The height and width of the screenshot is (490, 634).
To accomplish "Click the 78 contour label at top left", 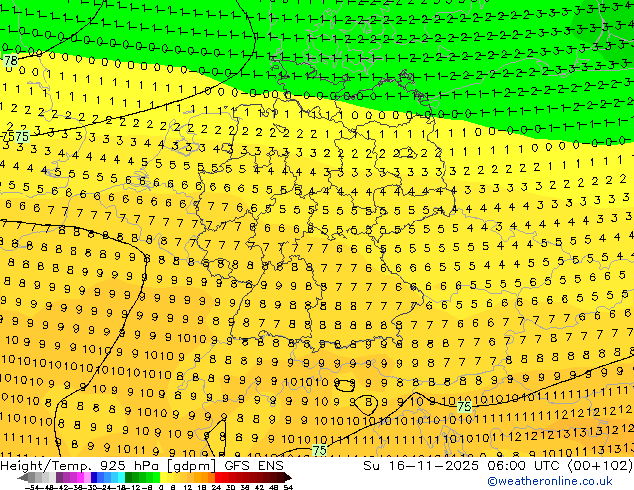I will click(x=11, y=61).
